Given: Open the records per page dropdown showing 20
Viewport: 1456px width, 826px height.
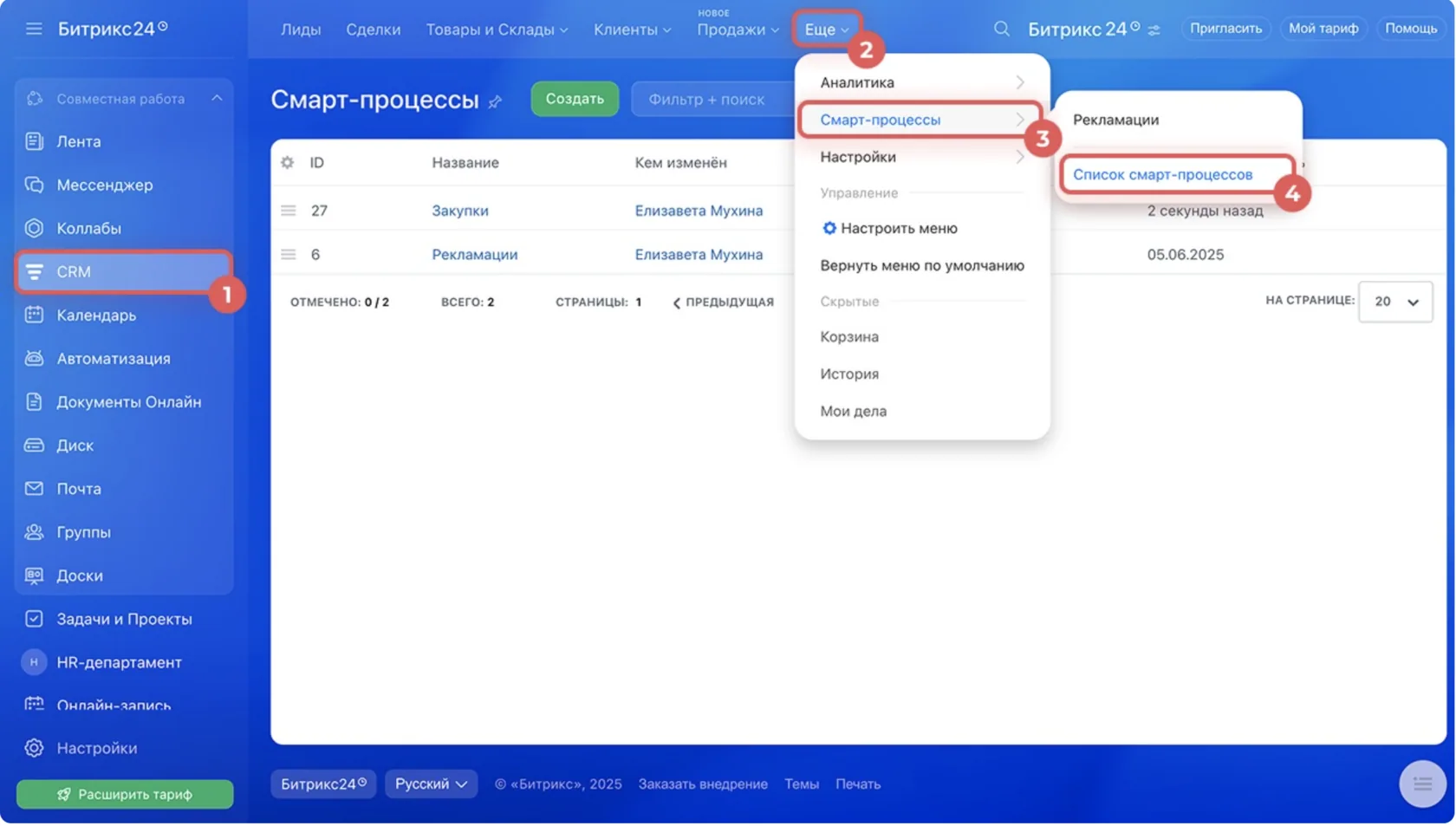Looking at the screenshot, I should click(x=1395, y=302).
